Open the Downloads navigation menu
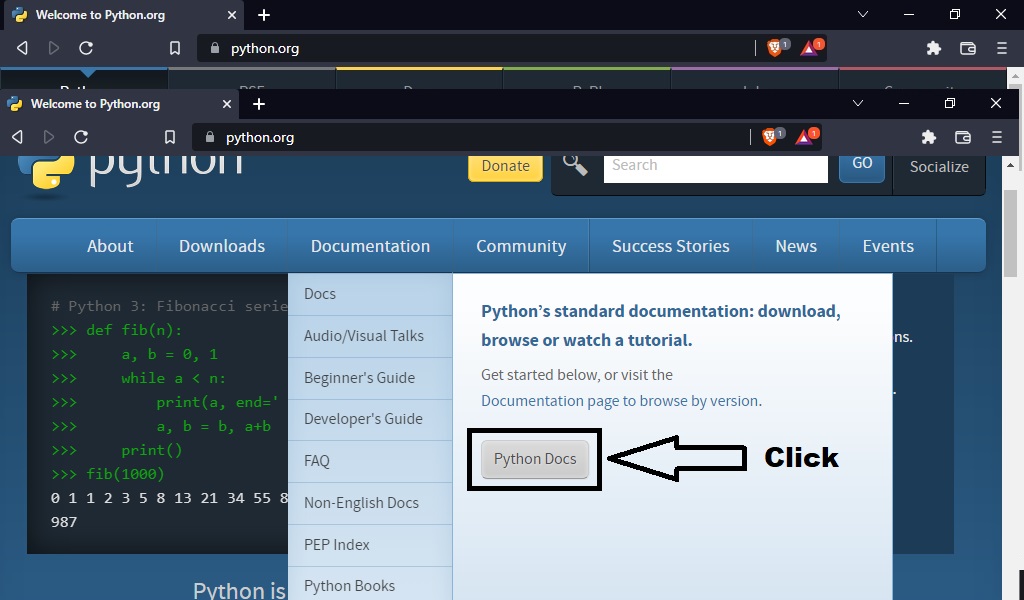 point(222,246)
